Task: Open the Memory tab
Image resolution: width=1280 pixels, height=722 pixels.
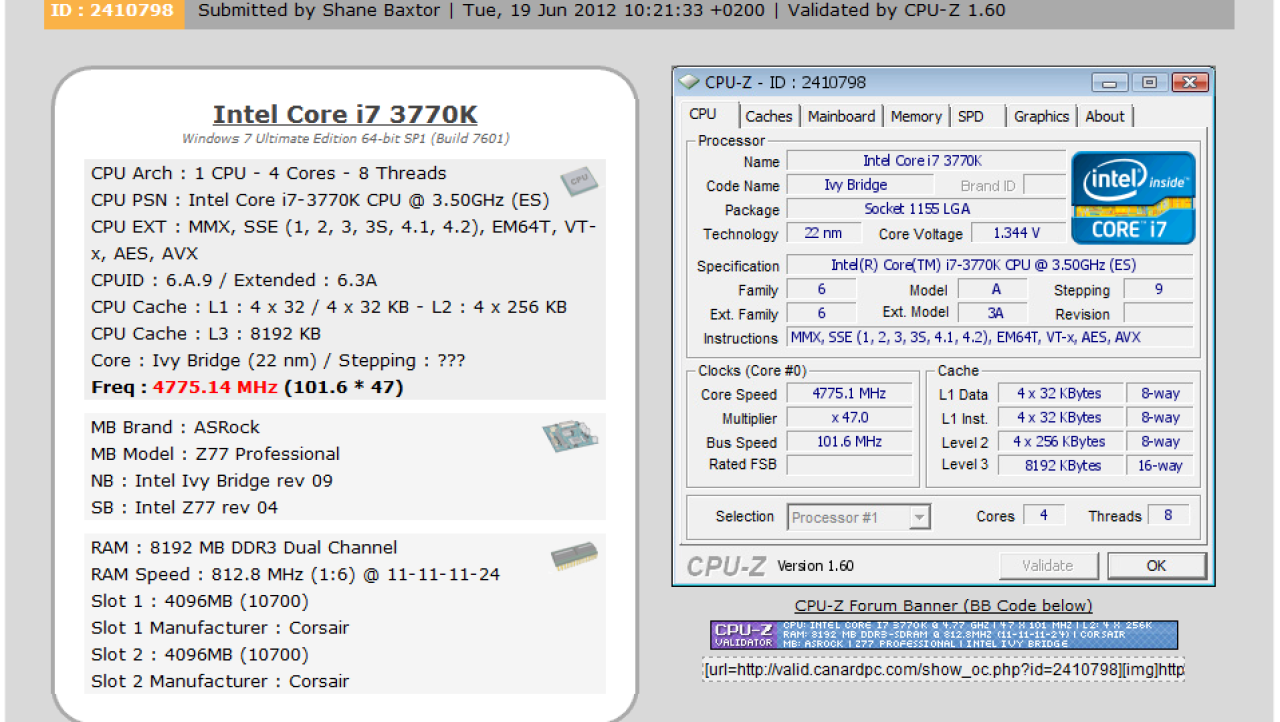Action: click(916, 116)
